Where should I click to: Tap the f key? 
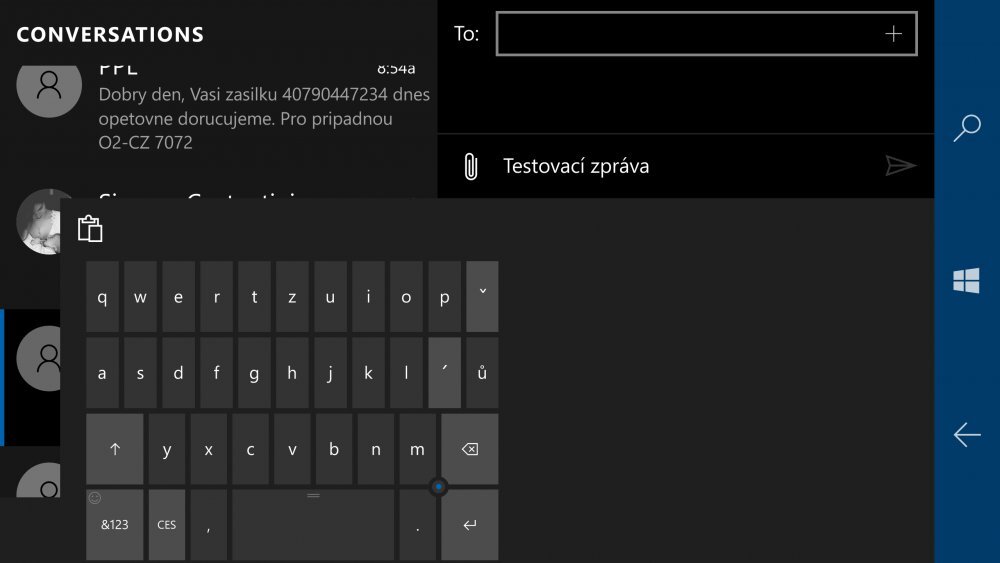pos(216,373)
